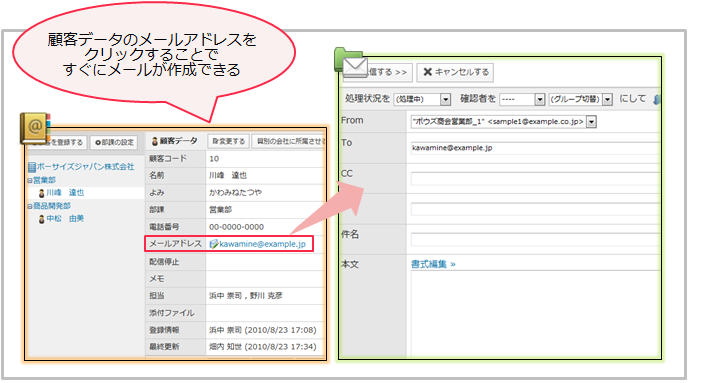Click the mail compose icon beside kawamine@example.jp
This screenshot has height=383, width=710.
(x=214, y=244)
